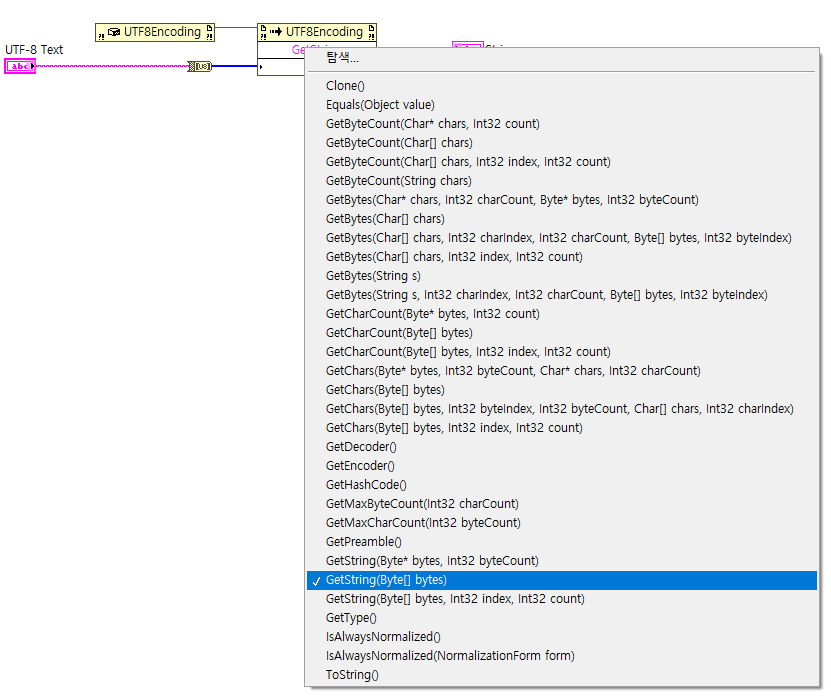Image resolution: width=831 pixels, height=699 pixels.
Task: Select GetBytes(String s) method
Action: pyautogui.click(x=562, y=276)
